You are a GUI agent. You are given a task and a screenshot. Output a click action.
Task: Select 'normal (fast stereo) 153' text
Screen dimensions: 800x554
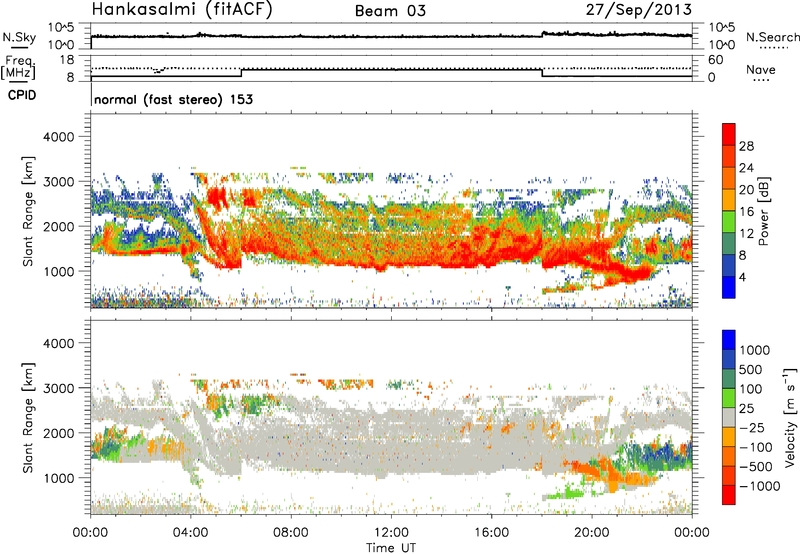[x=173, y=99]
